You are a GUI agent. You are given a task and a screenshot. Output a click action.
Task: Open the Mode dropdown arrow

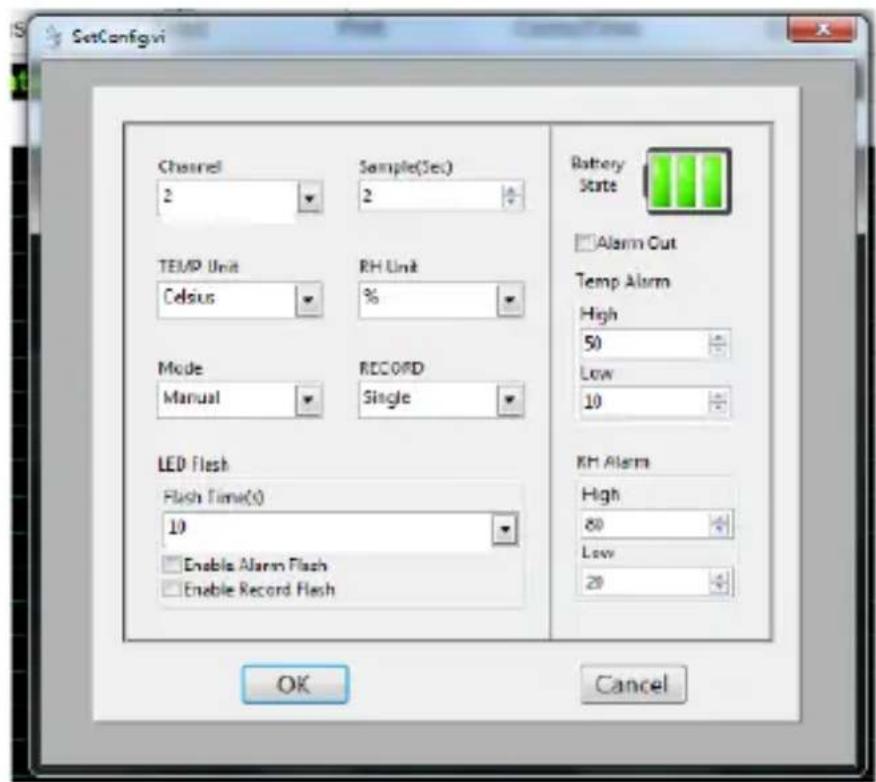(308, 400)
